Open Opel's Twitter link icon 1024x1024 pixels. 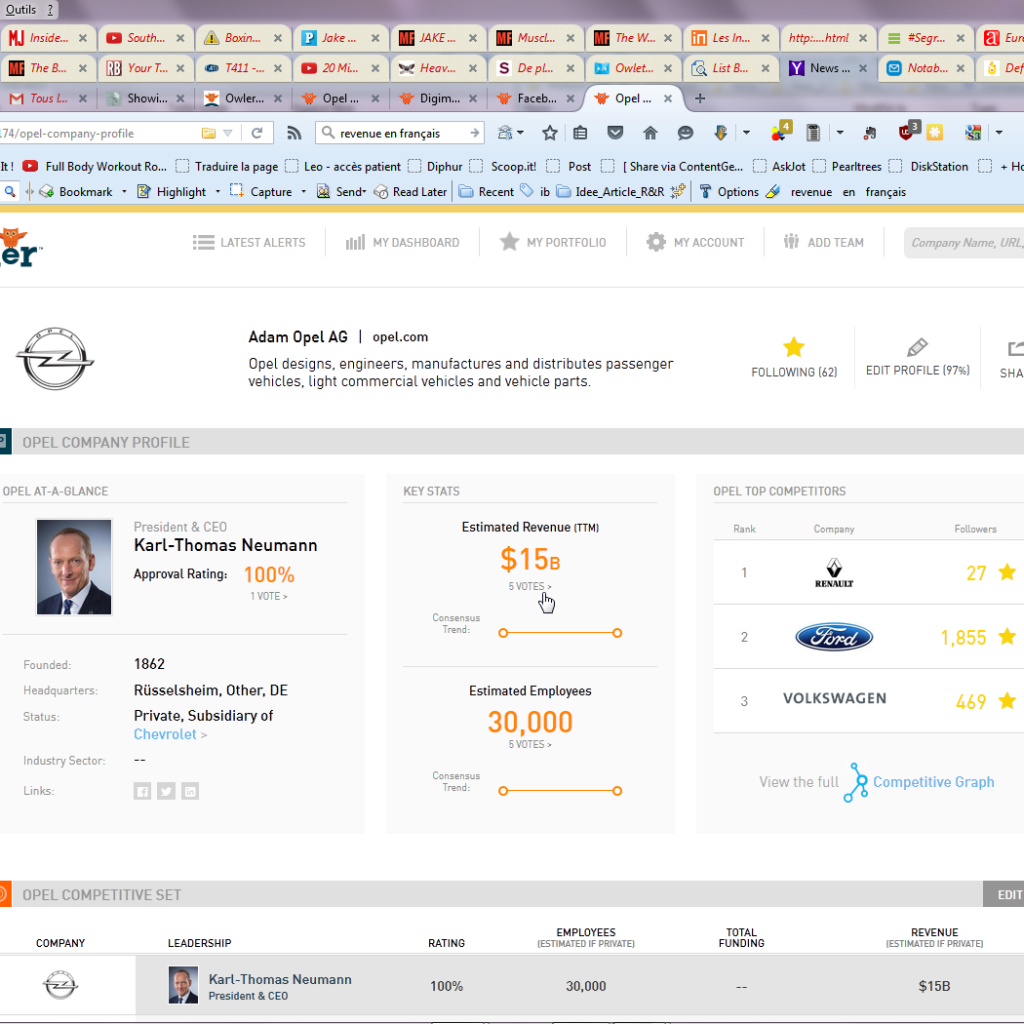click(166, 791)
